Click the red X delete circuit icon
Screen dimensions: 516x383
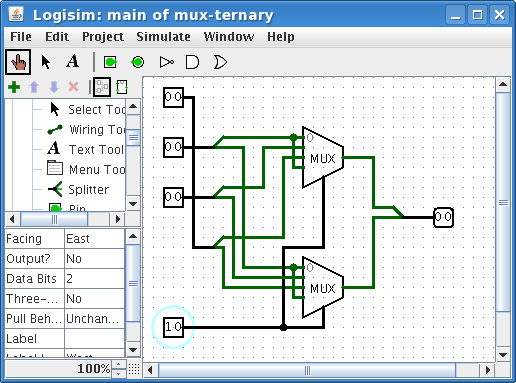pos(73,87)
